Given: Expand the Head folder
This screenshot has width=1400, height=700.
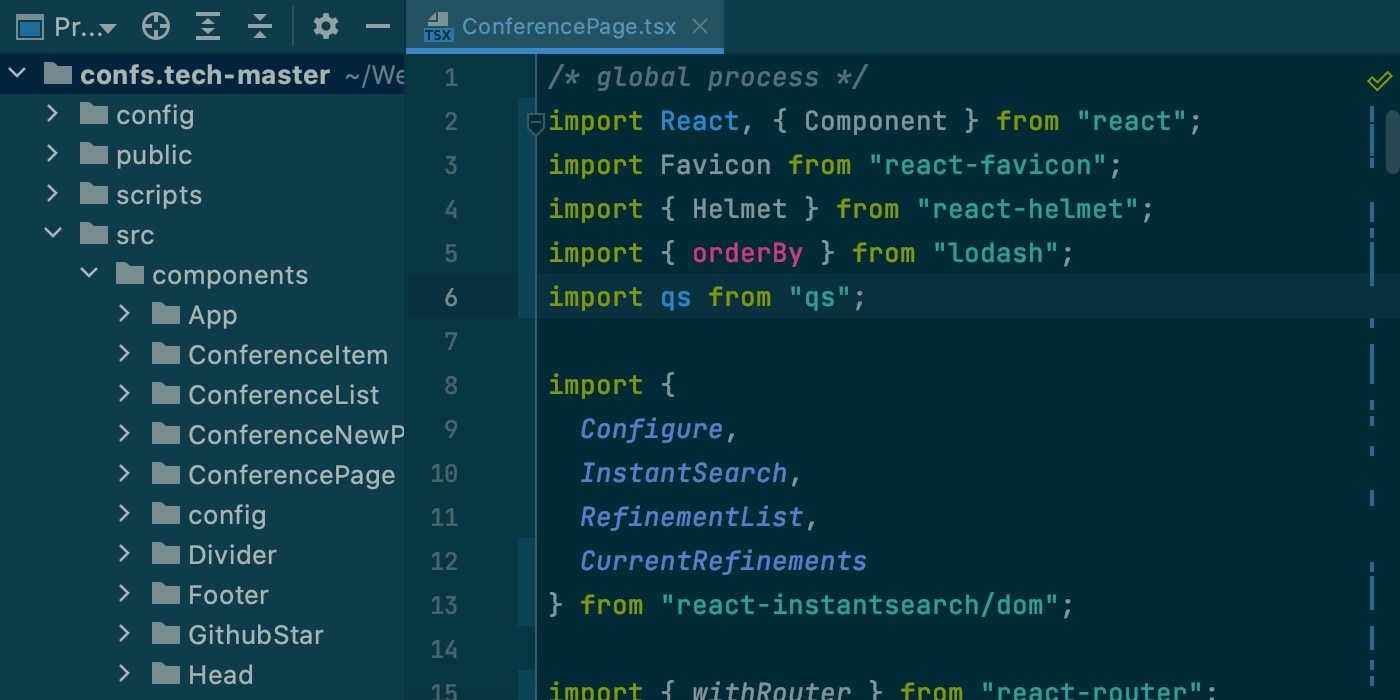Looking at the screenshot, I should [125, 675].
